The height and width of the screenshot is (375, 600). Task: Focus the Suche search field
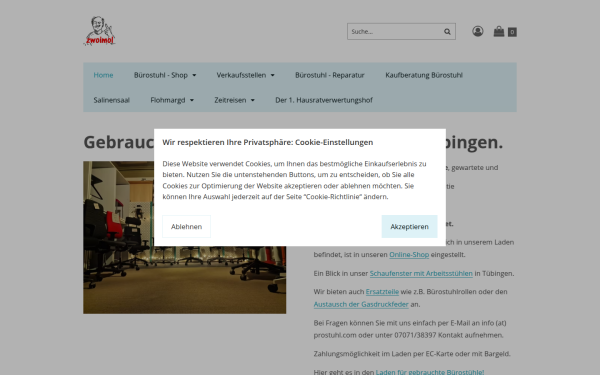coord(401,31)
